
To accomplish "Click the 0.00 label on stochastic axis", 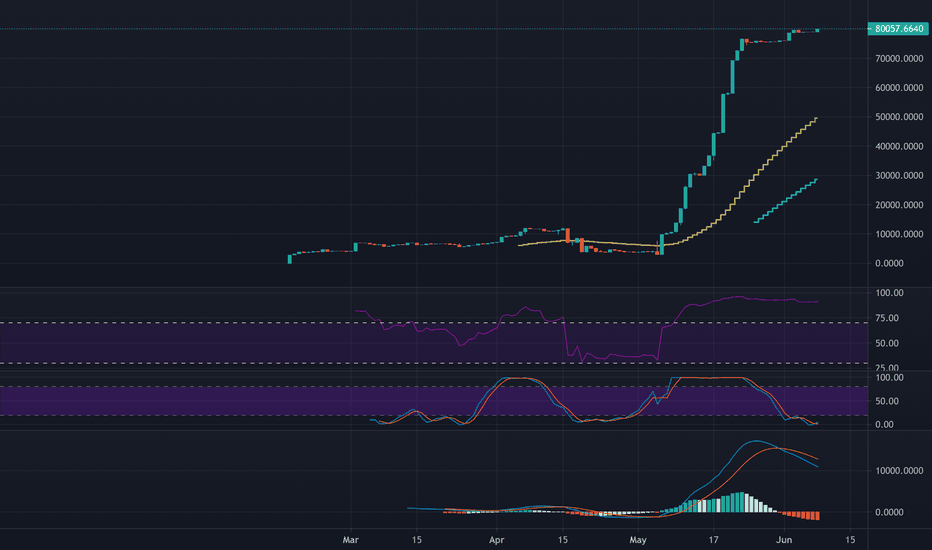I will coord(884,425).
